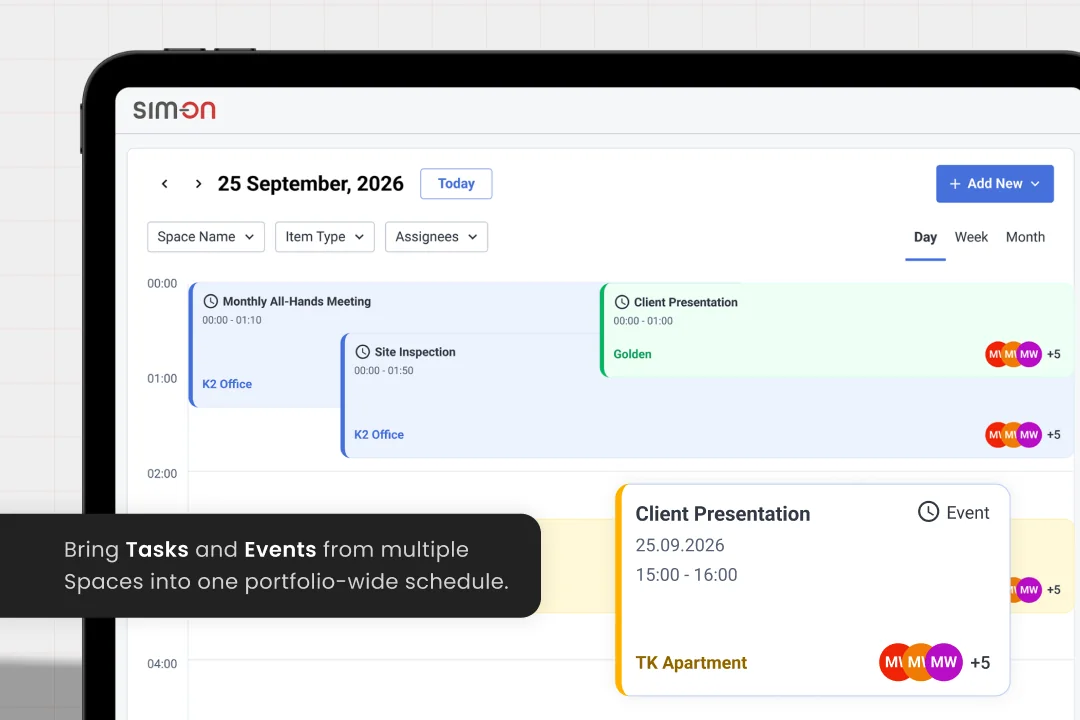This screenshot has height=720, width=1080.
Task: Click purple MW avatar on Golden event
Action: [x=1029, y=354]
